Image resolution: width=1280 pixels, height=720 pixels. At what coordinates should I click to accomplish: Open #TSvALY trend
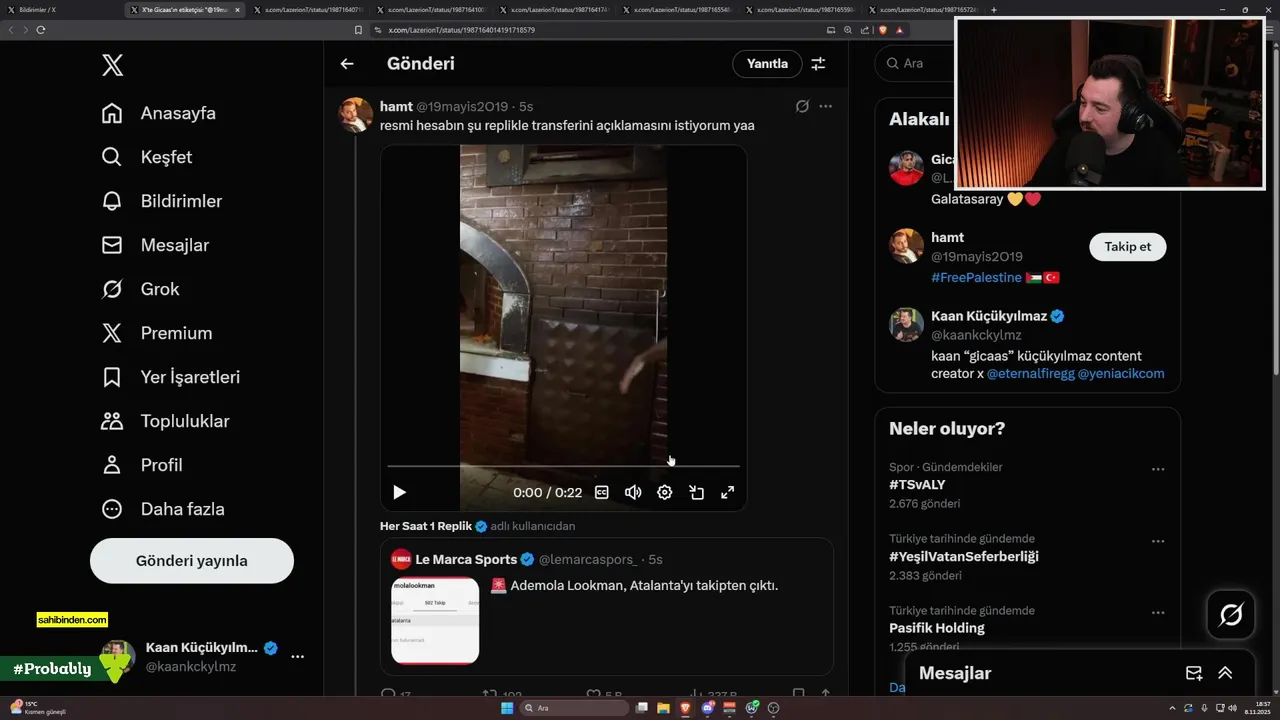(x=917, y=485)
